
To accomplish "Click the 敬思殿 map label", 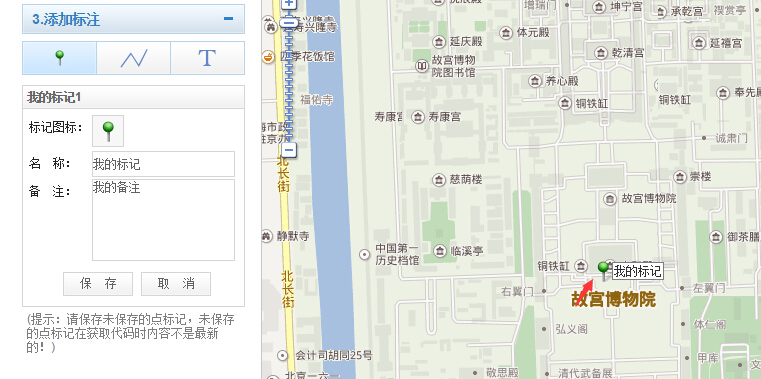I will [502, 373].
